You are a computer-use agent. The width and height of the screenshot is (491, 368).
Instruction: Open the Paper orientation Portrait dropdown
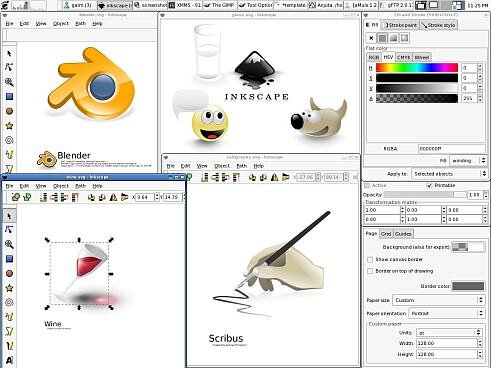tap(446, 313)
